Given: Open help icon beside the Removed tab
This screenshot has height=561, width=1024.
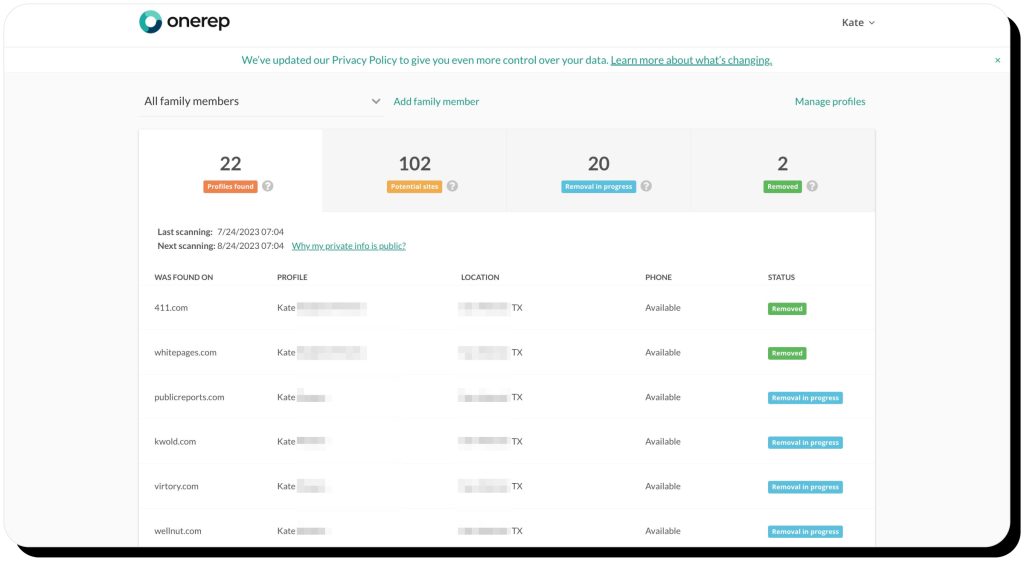Looking at the screenshot, I should pos(812,186).
